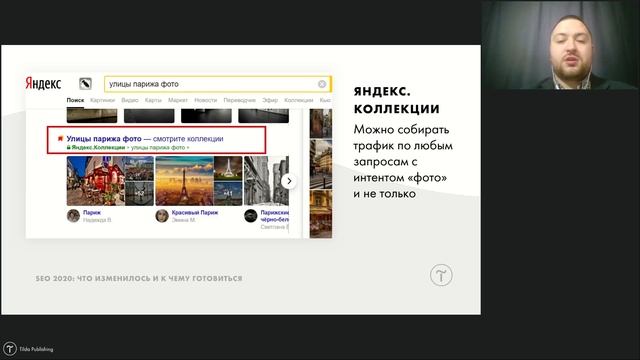Click the slide heading 'ЯНДЕКС. КОЛЛЕКЦИИ'
The width and height of the screenshot is (640, 360).
coord(396,100)
